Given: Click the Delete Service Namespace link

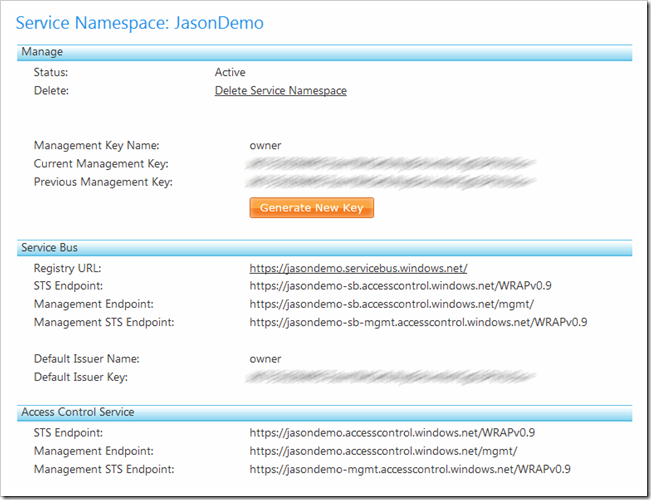Looking at the screenshot, I should click(281, 91).
